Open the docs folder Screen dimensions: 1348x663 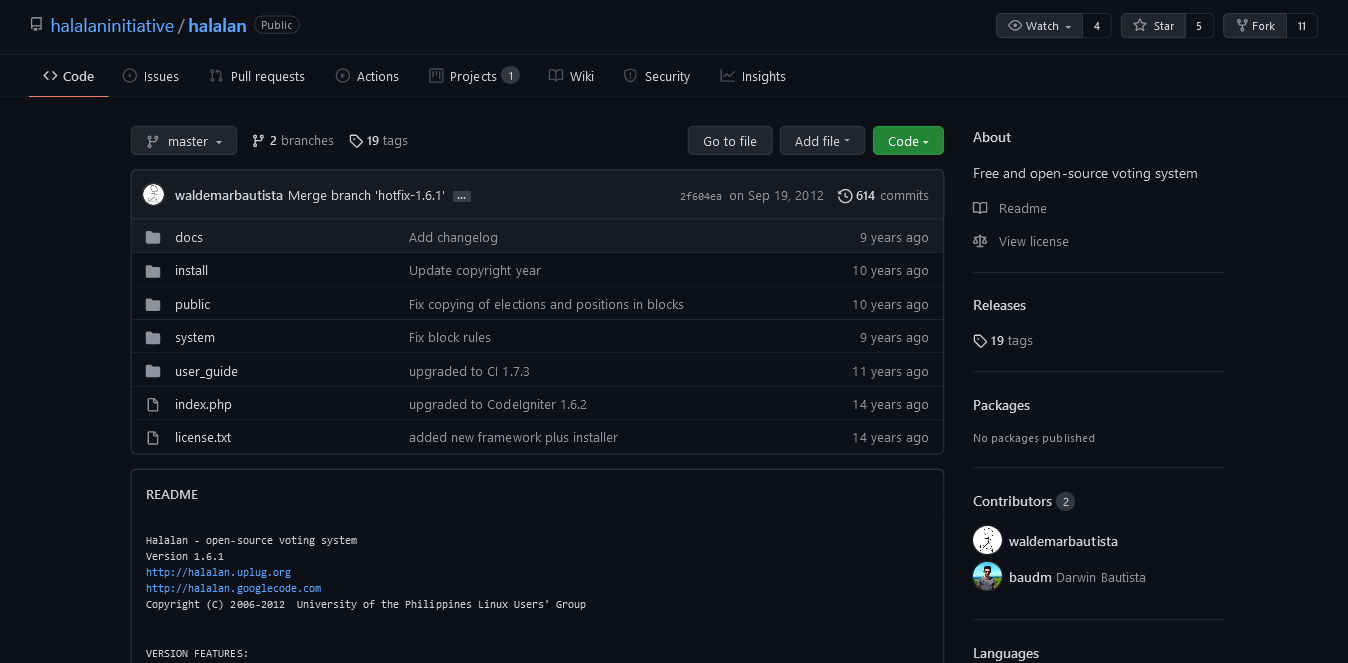click(x=189, y=237)
